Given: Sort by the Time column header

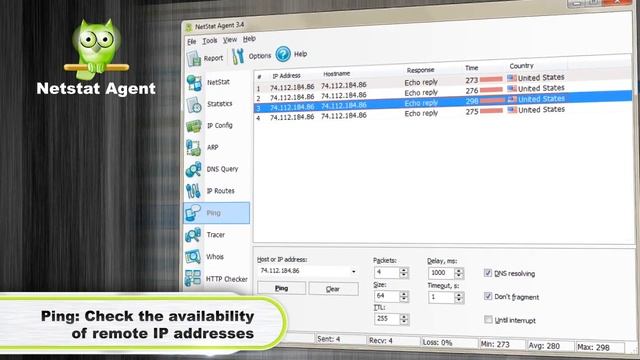Looking at the screenshot, I should coord(471,68).
